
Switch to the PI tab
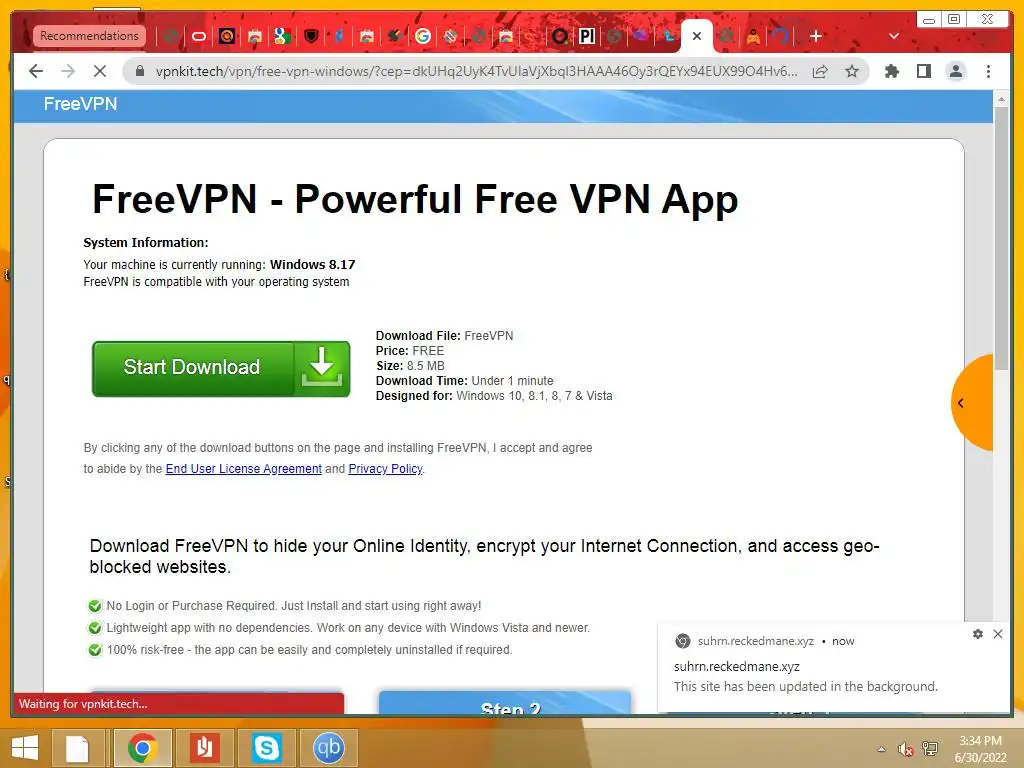click(x=587, y=36)
